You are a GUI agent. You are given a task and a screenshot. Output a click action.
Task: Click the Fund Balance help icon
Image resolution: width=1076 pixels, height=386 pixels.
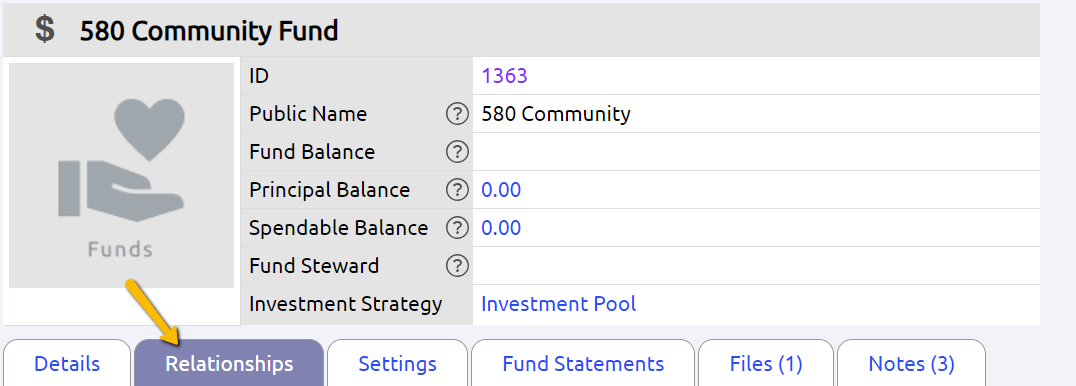(457, 152)
